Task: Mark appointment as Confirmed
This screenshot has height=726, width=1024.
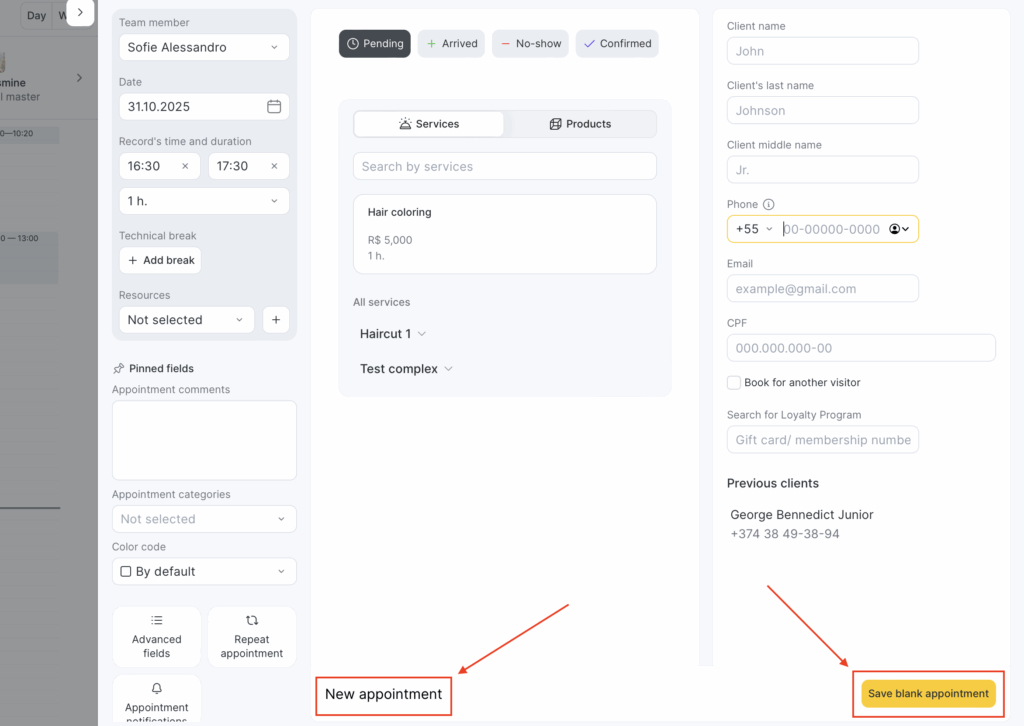Action: pyautogui.click(x=617, y=44)
